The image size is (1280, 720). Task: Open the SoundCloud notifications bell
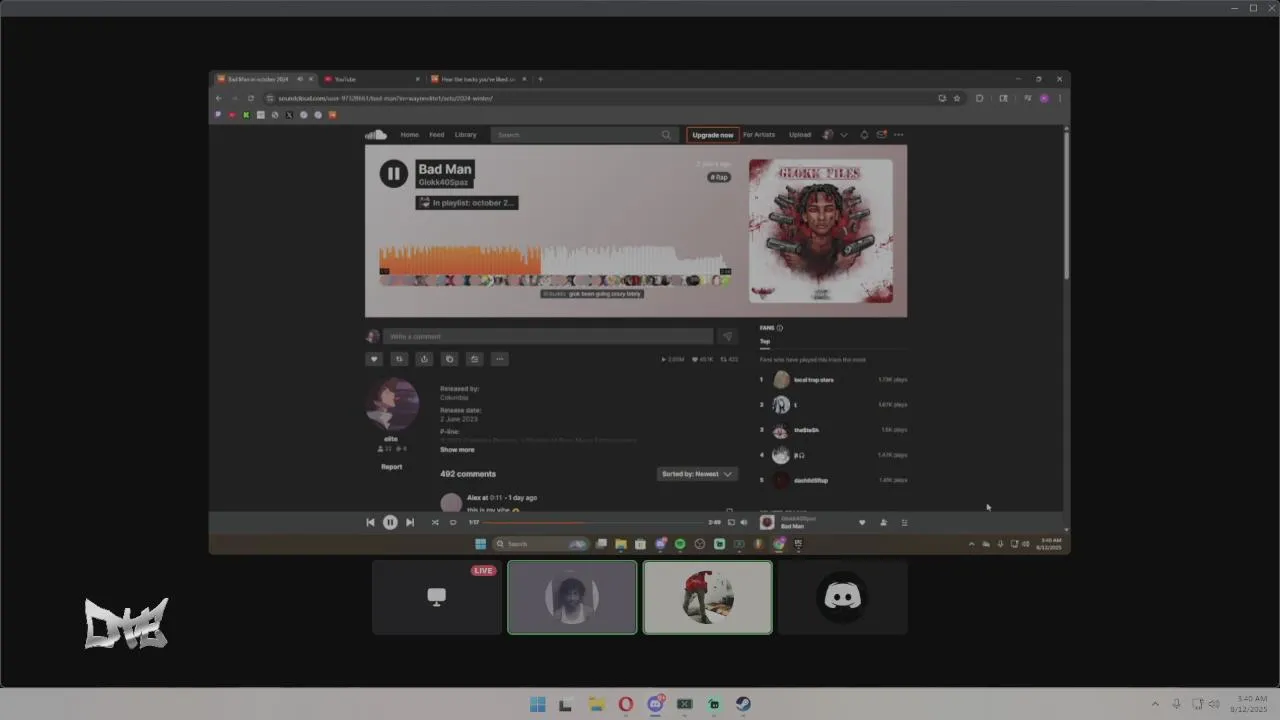[864, 135]
